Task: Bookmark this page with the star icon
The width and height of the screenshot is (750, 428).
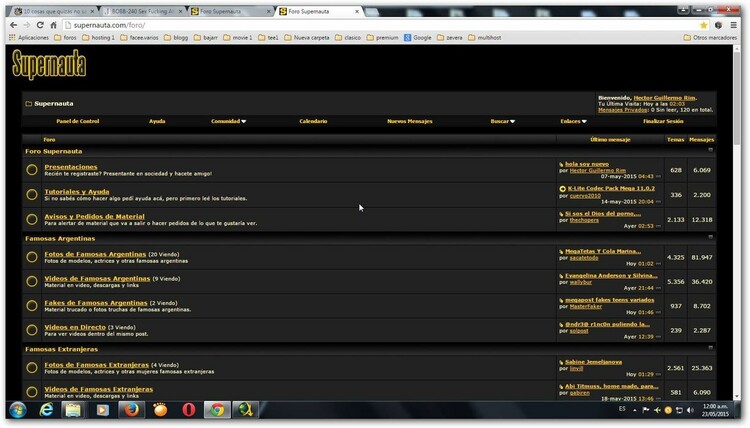Action: tap(703, 25)
